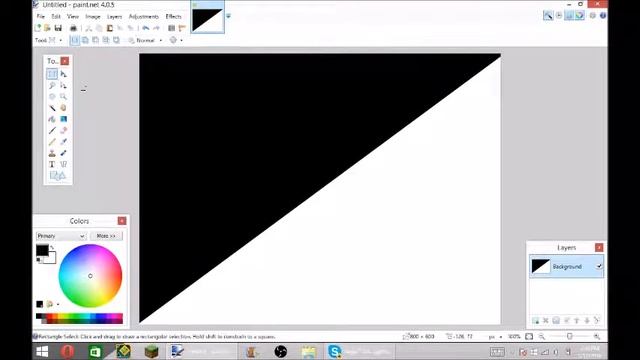Pick the Paintbrush tool

point(52,131)
